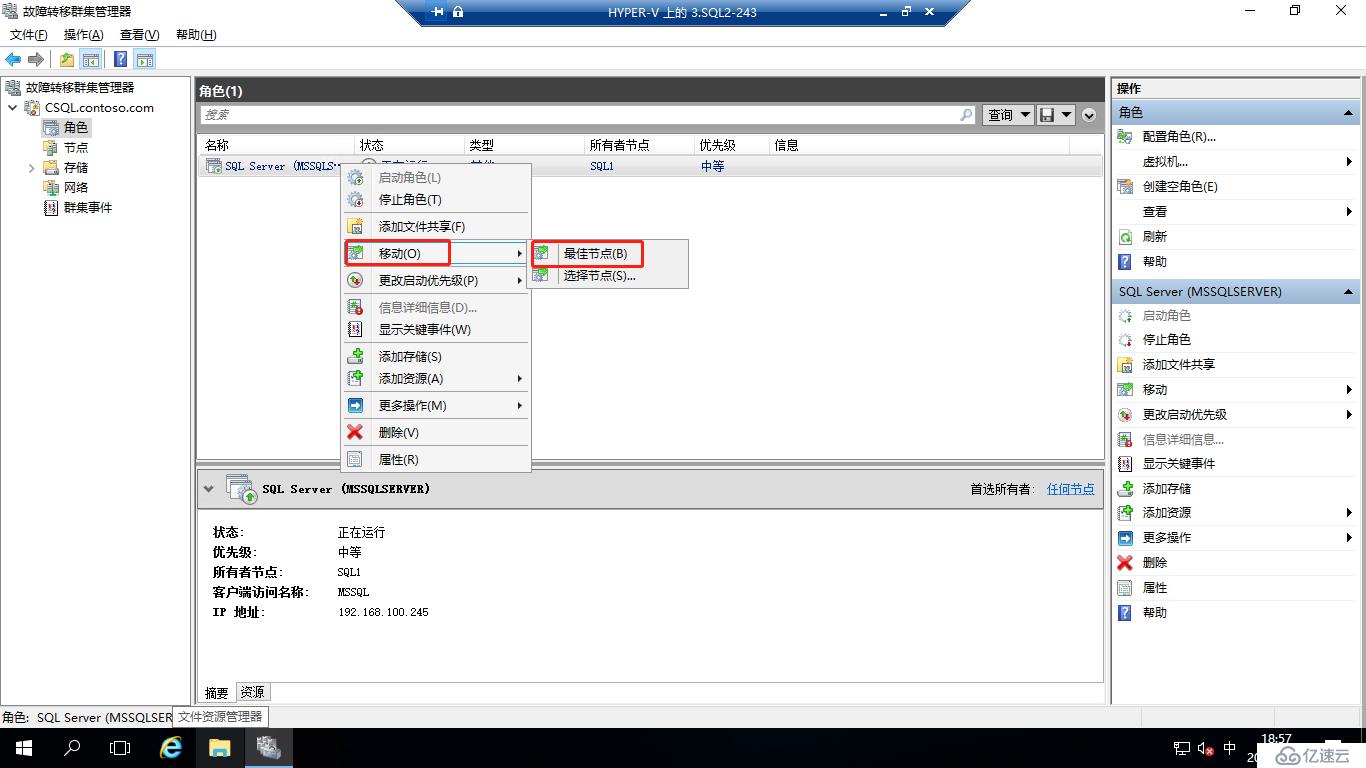The width and height of the screenshot is (1366, 768).
Task: Click the 查询 dropdown button
Action: pyautogui.click(x=1008, y=115)
